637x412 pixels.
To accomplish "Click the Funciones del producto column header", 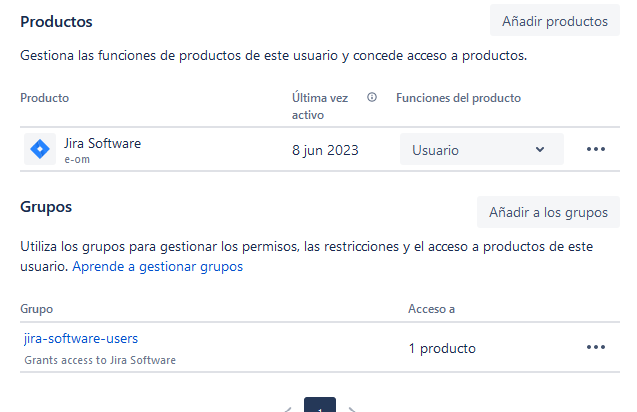I will coord(458,98).
